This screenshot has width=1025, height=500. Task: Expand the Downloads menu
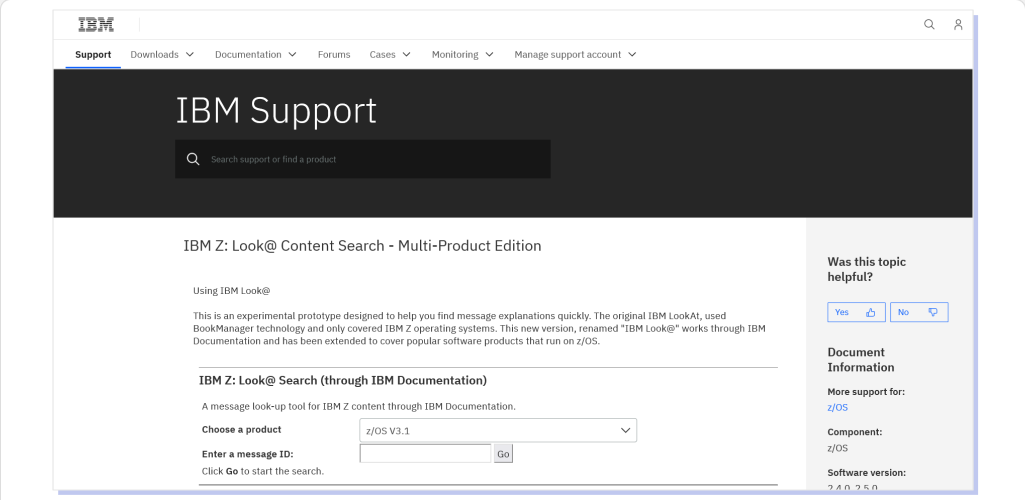point(162,55)
